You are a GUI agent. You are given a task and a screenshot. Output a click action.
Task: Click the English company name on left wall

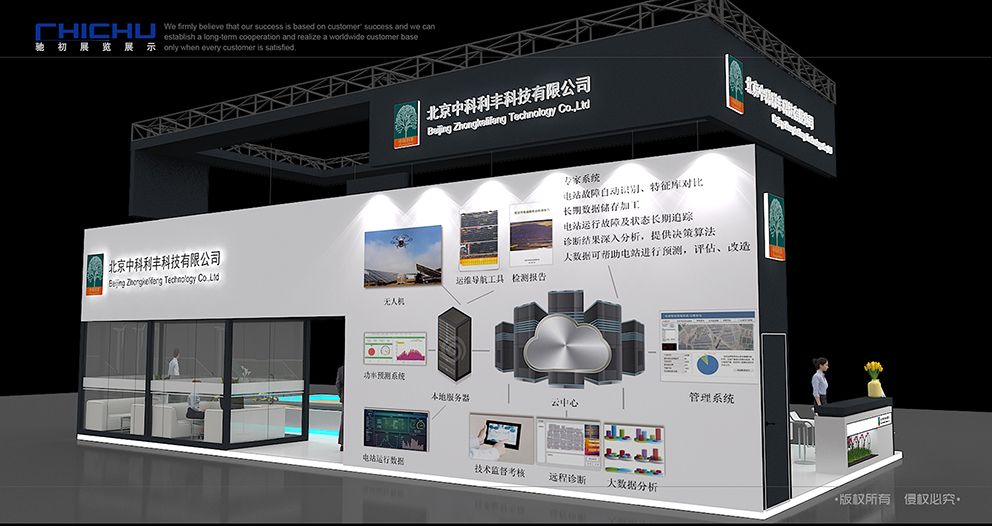point(164,280)
